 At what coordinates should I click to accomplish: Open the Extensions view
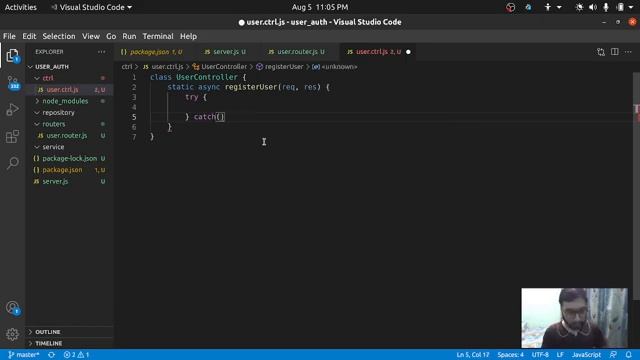tap(13, 136)
